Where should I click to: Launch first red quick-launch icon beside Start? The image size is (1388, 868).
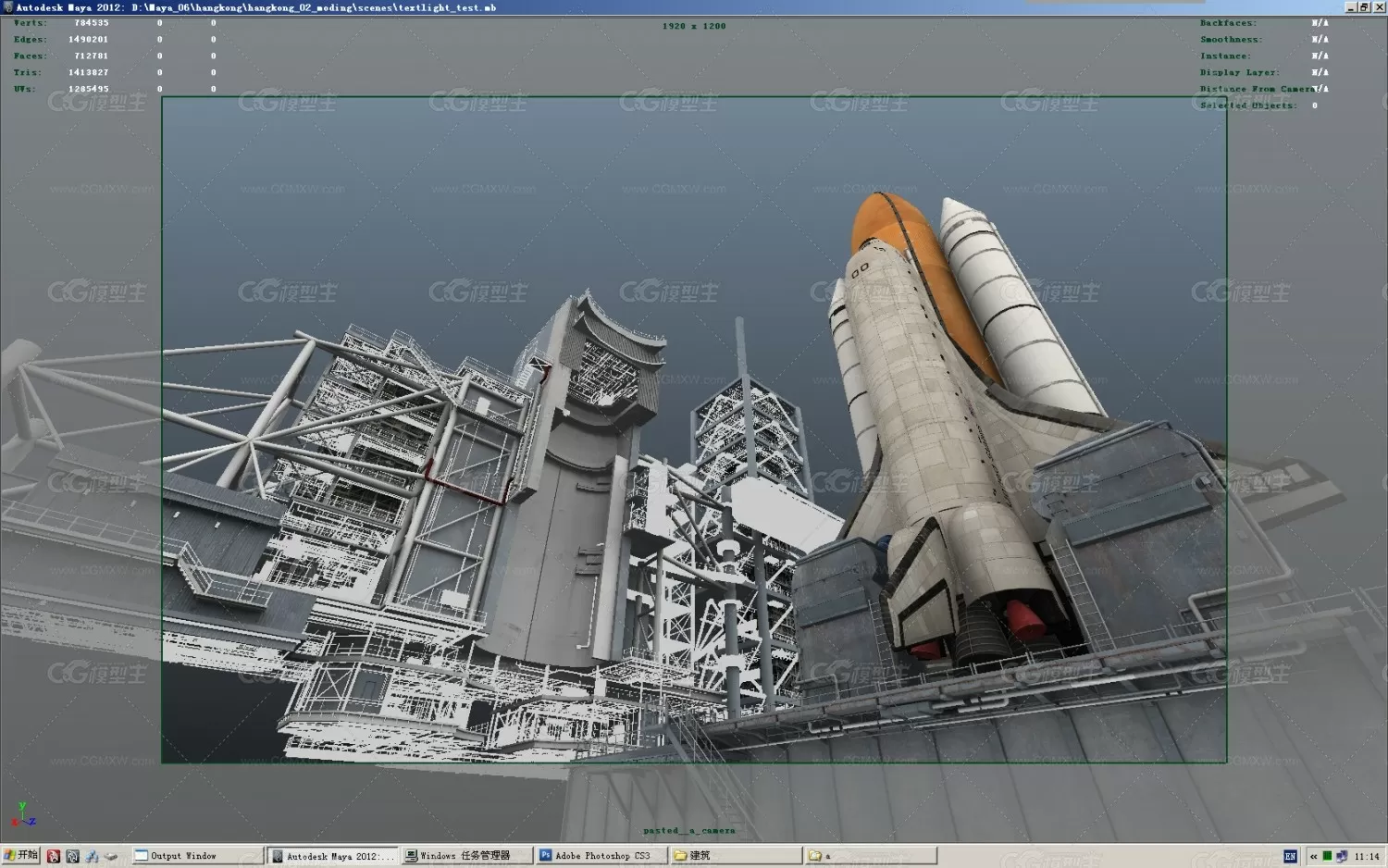click(53, 856)
